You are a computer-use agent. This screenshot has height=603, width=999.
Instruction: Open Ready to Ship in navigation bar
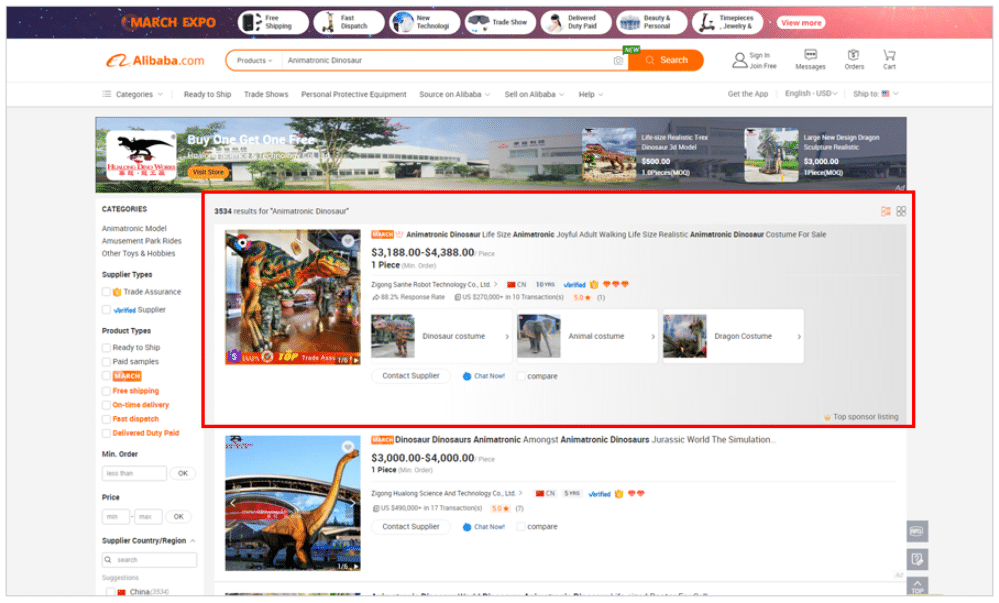pyautogui.click(x=207, y=94)
